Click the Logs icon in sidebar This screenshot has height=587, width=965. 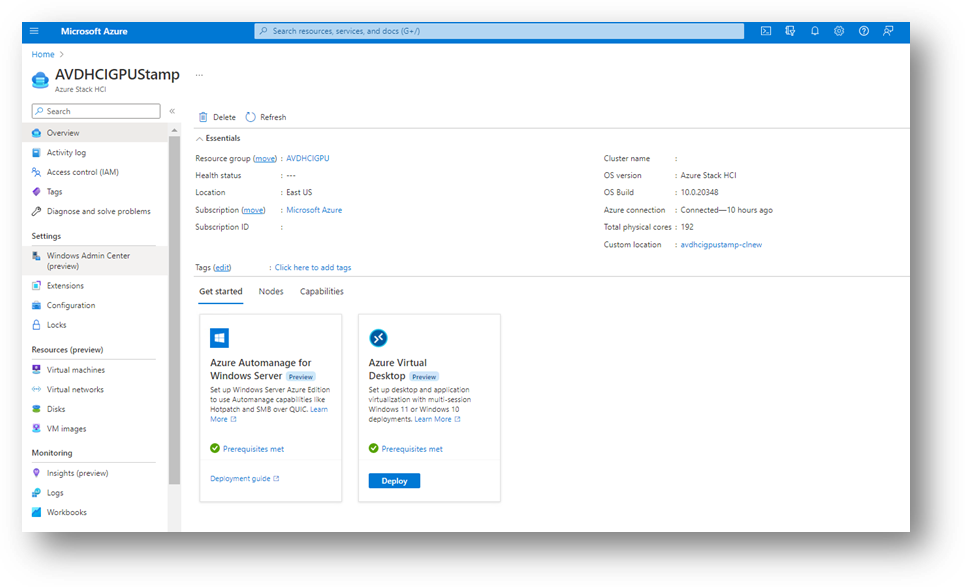(36, 493)
